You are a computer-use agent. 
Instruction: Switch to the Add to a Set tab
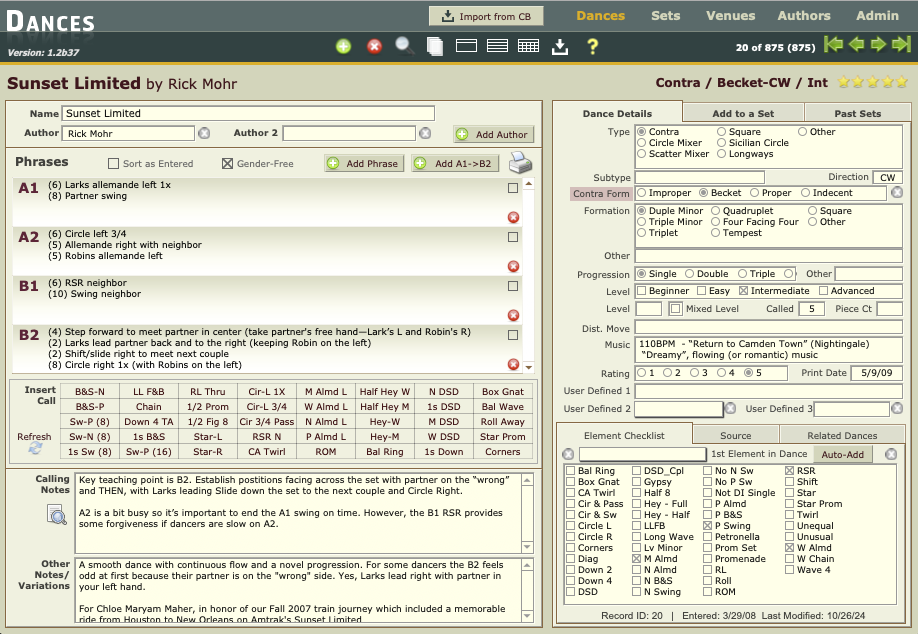point(743,113)
